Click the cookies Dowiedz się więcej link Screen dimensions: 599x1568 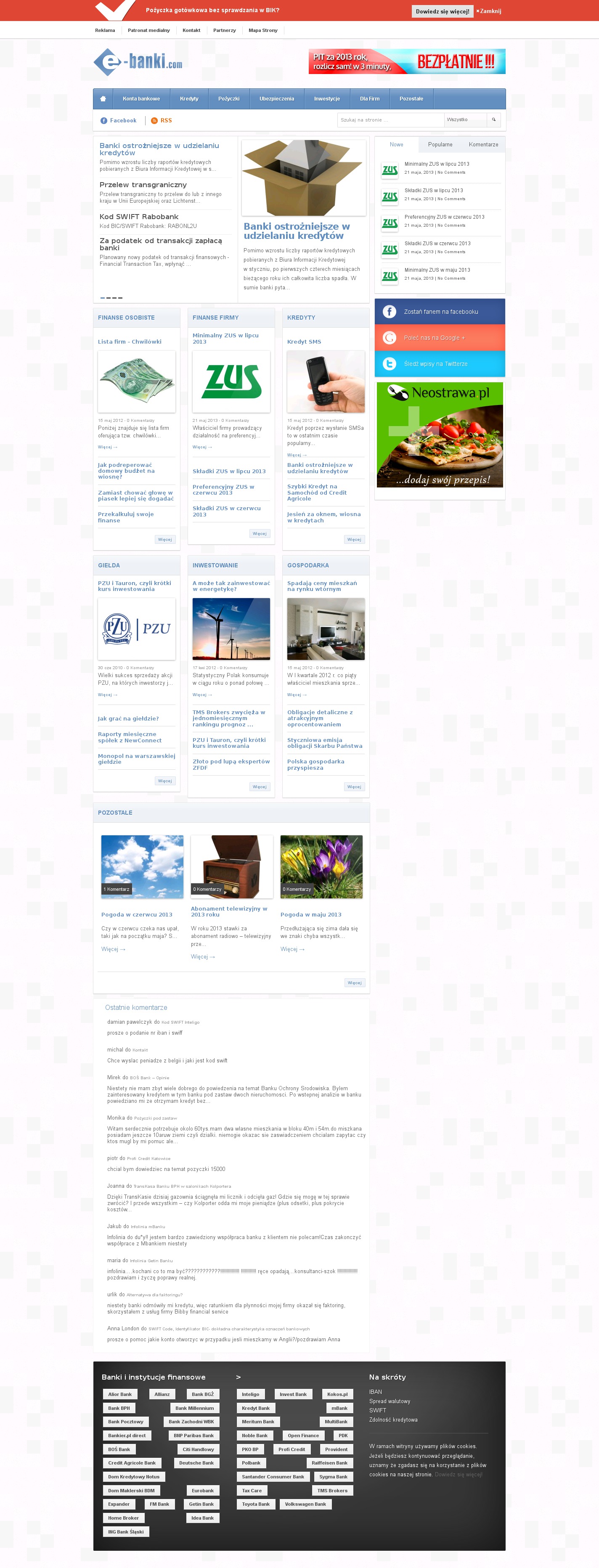[x=459, y=1474]
